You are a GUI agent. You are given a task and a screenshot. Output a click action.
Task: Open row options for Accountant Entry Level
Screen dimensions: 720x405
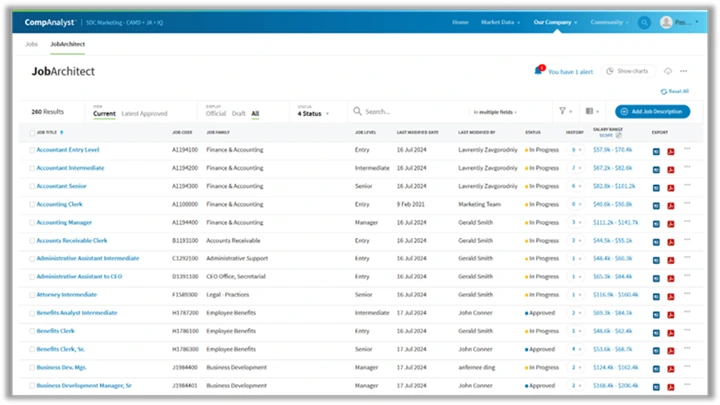[687, 148]
